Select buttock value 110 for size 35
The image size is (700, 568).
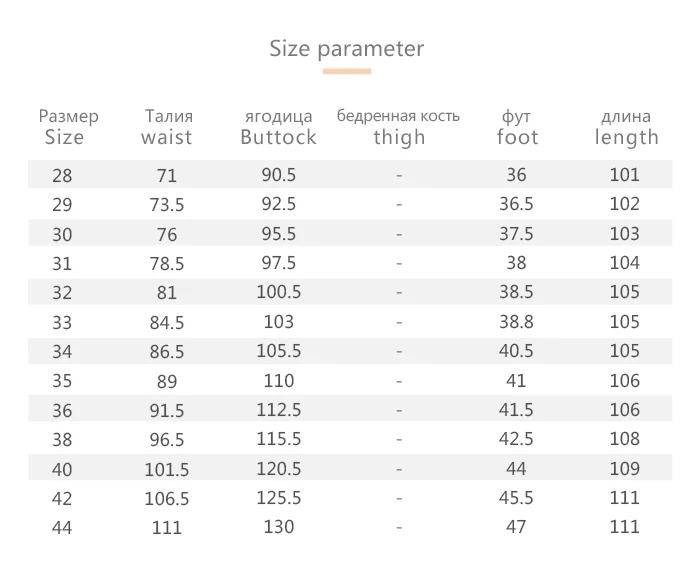279,381
